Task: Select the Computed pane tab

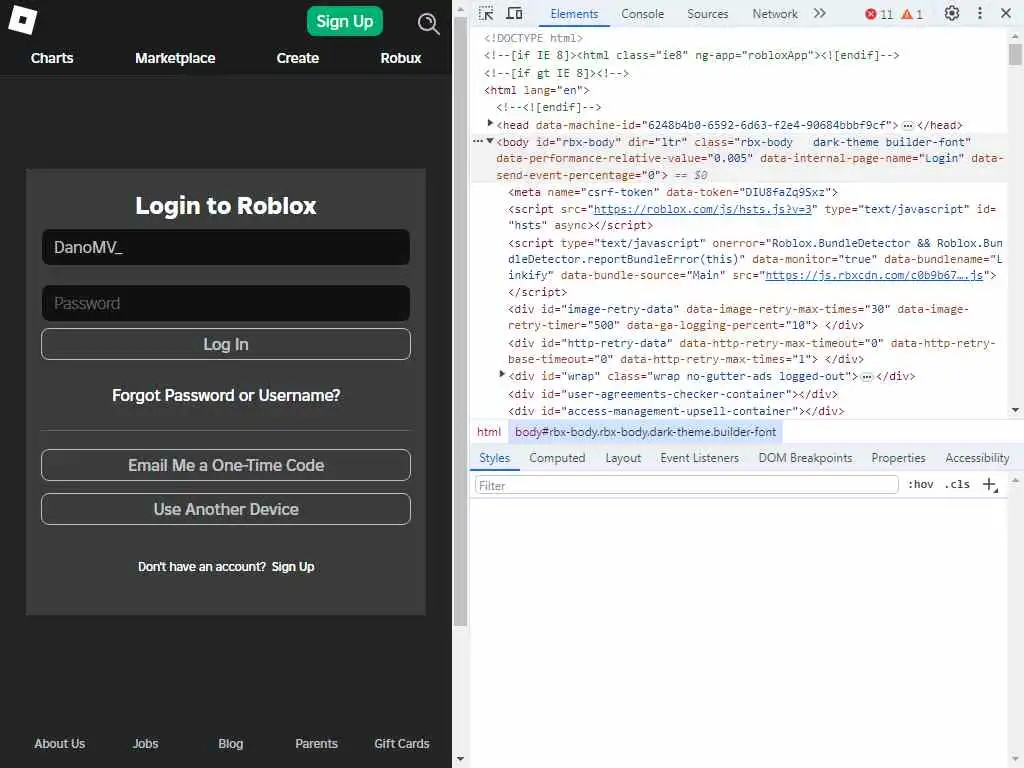Action: (x=557, y=458)
